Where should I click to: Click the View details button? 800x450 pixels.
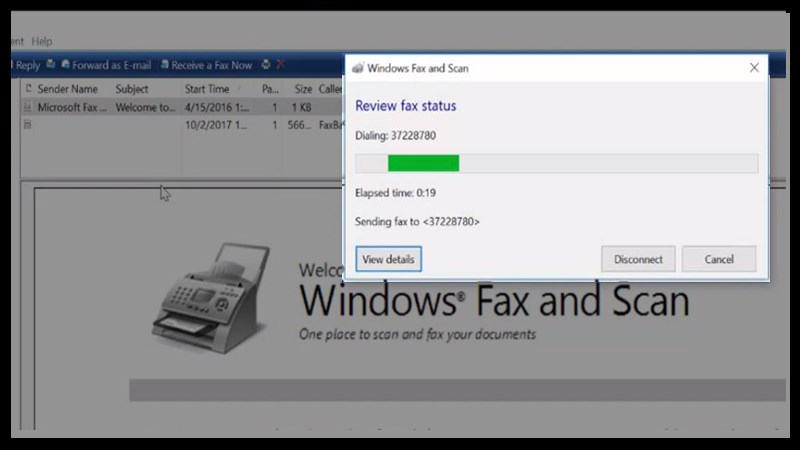click(x=388, y=259)
